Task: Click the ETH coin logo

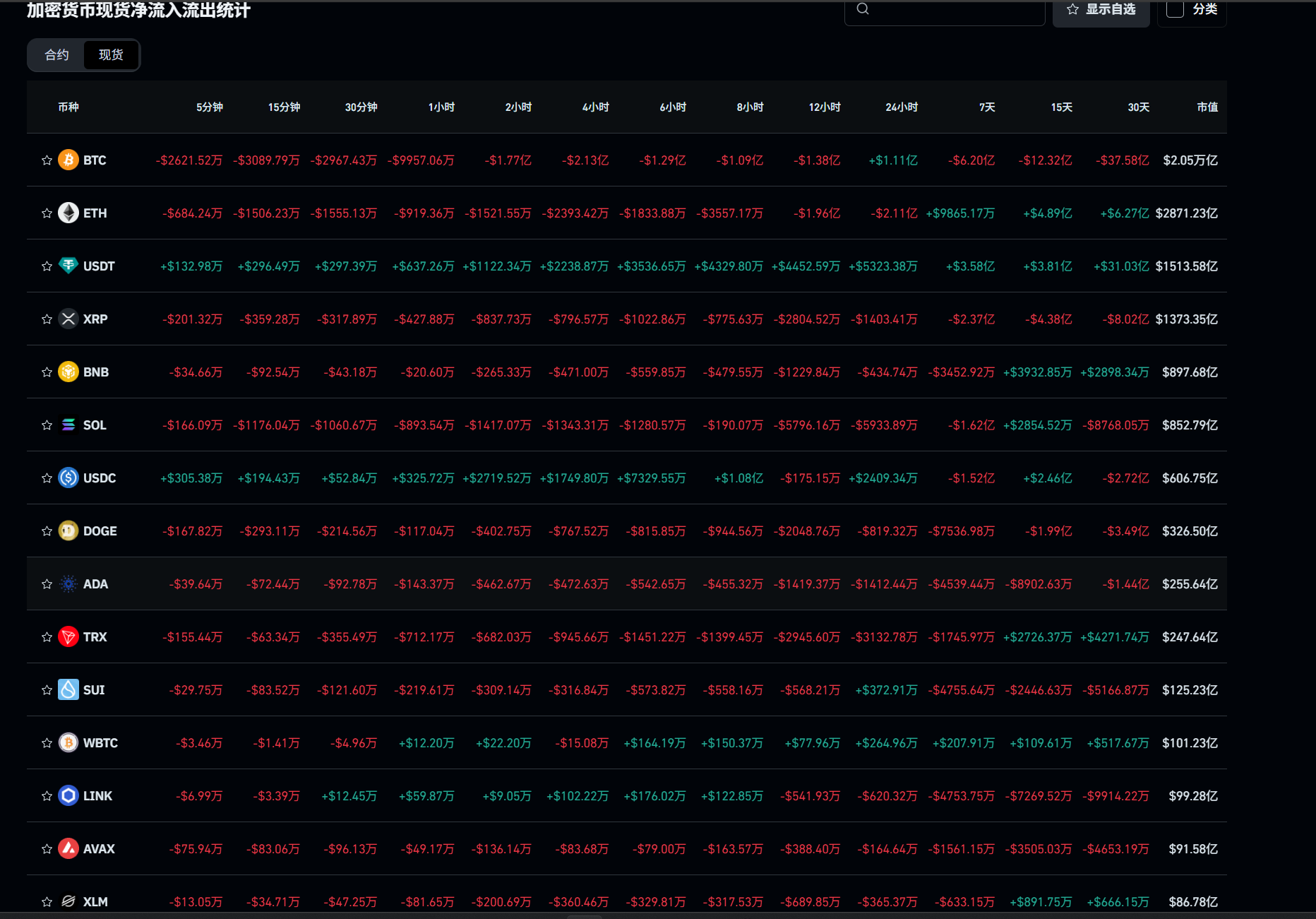Action: coord(68,213)
